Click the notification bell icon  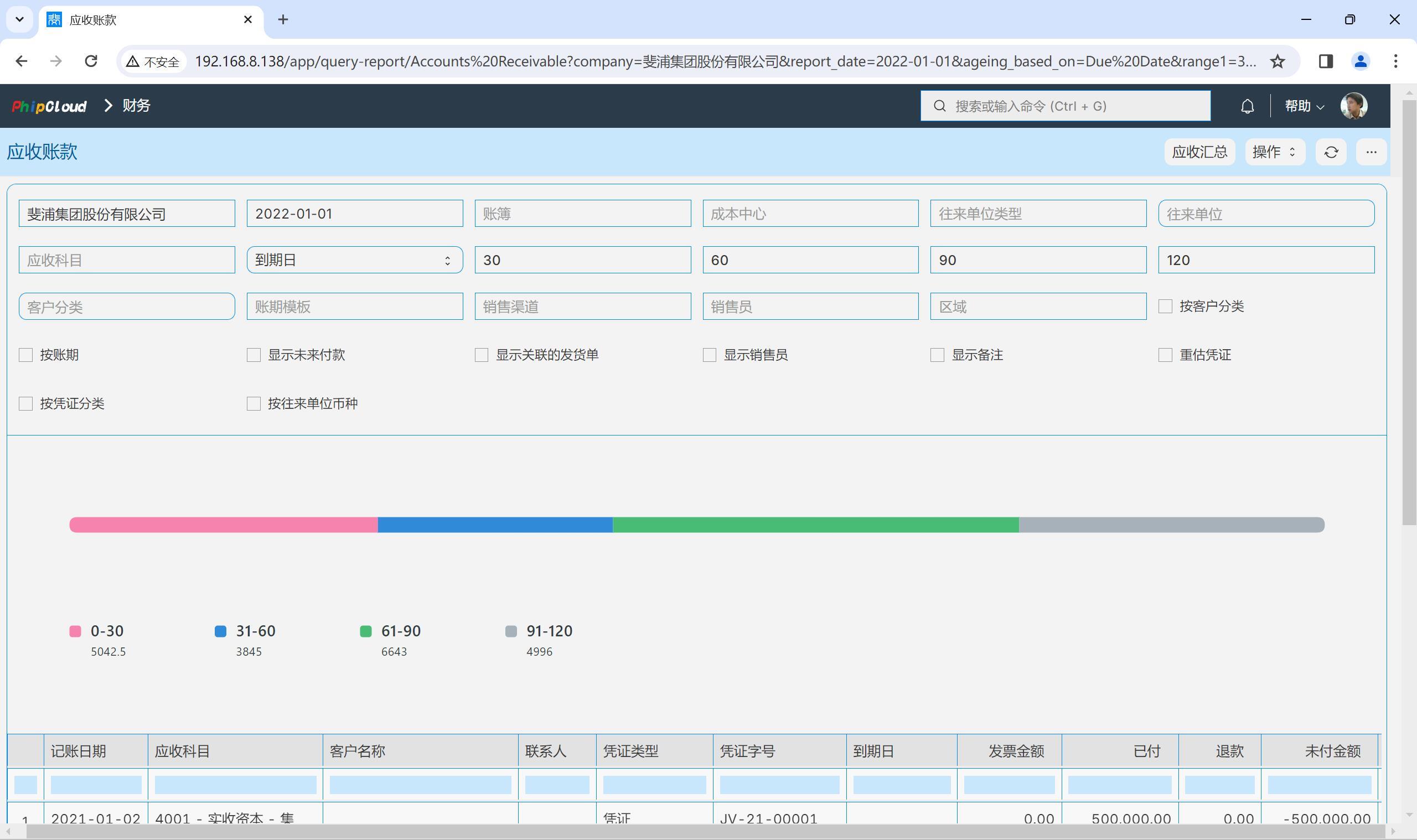click(1247, 106)
